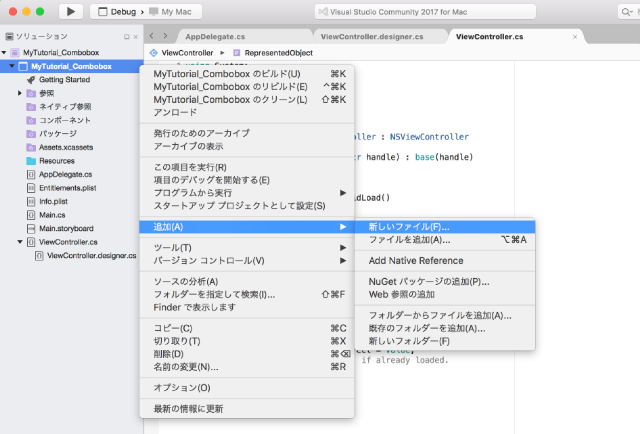Screen dimensions: 640x434
Task: Open the バージョン コントロール(V) submenu
Action: point(247,260)
